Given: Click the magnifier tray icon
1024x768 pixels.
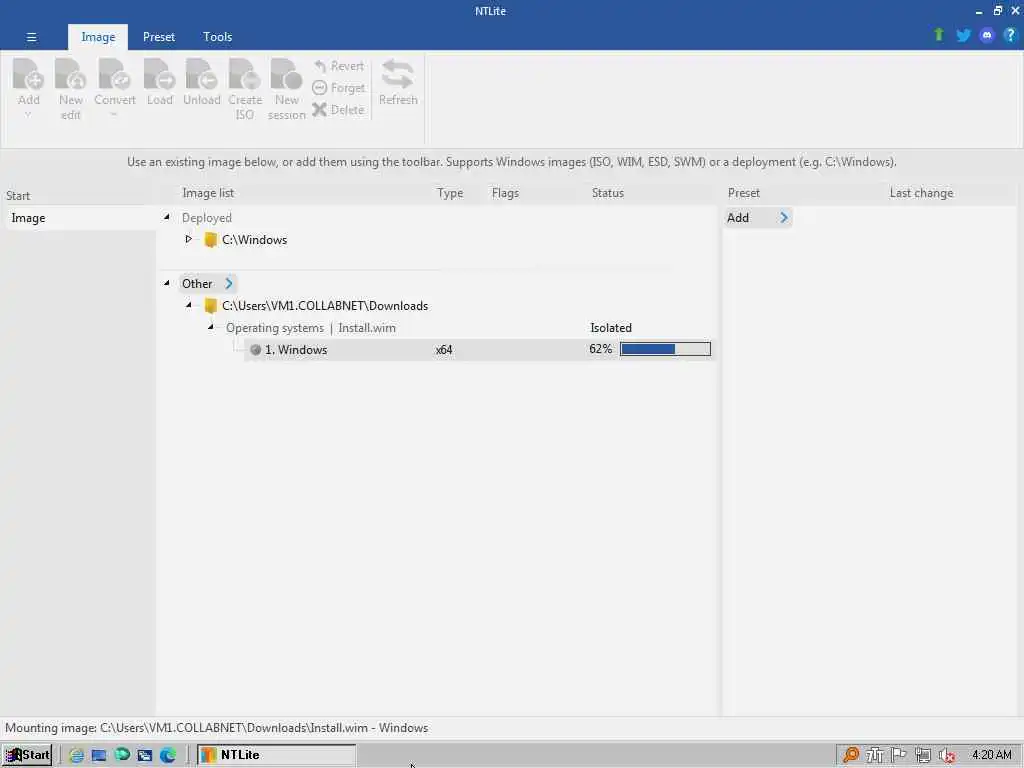Looking at the screenshot, I should [x=850, y=755].
